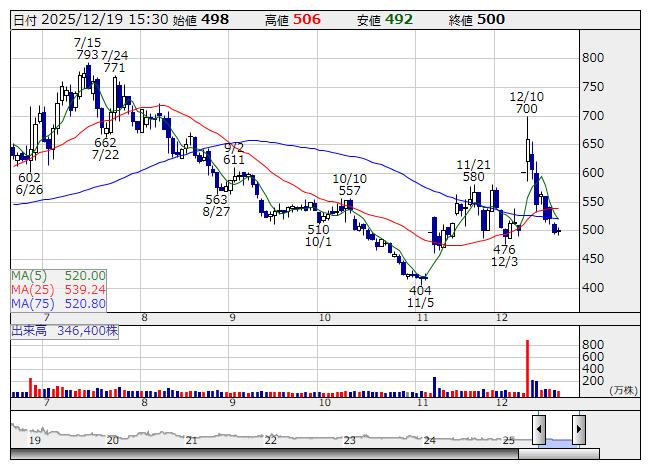Click the year 25 marker in overview

pyautogui.click(x=508, y=440)
